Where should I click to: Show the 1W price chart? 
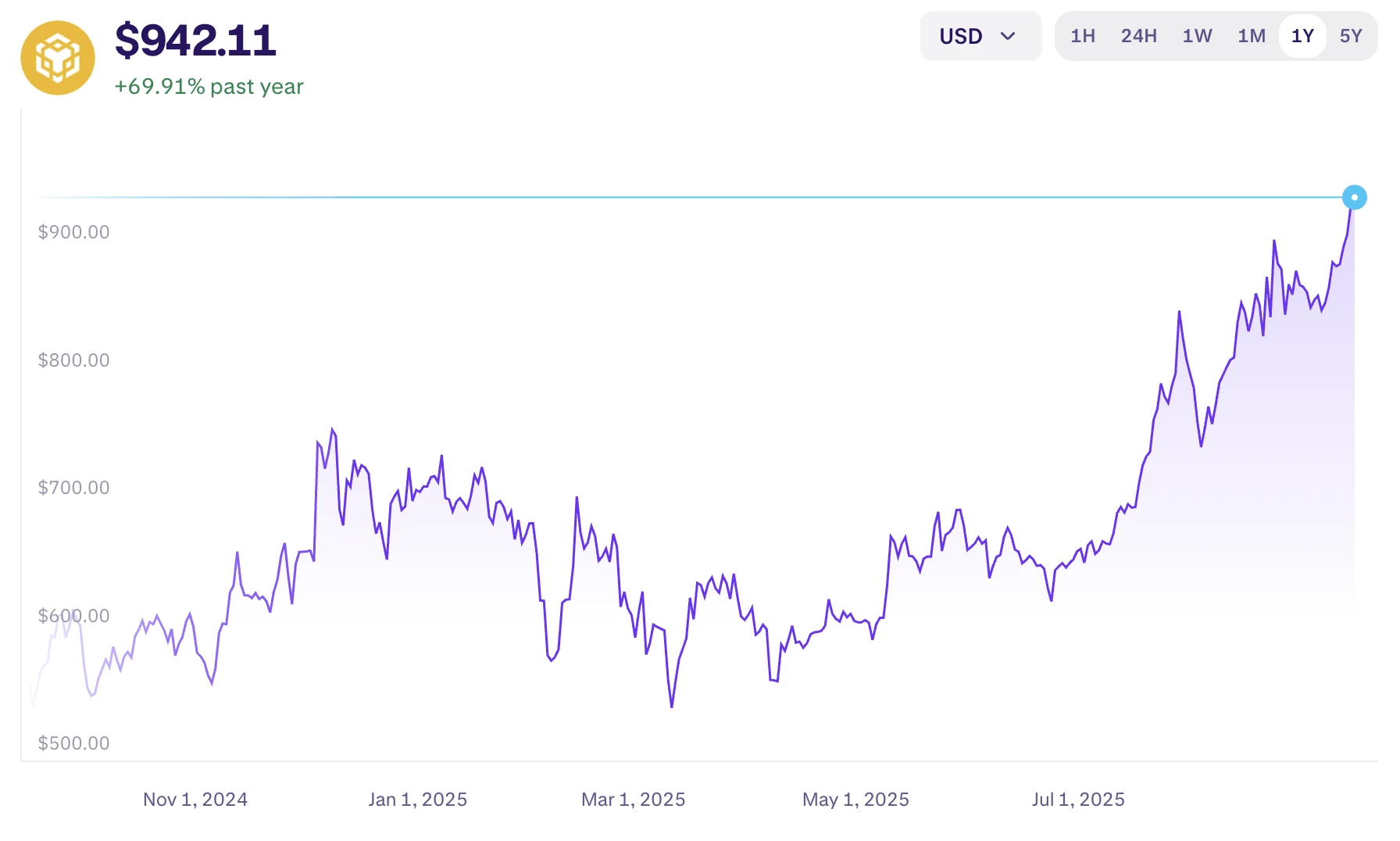coord(1196,37)
